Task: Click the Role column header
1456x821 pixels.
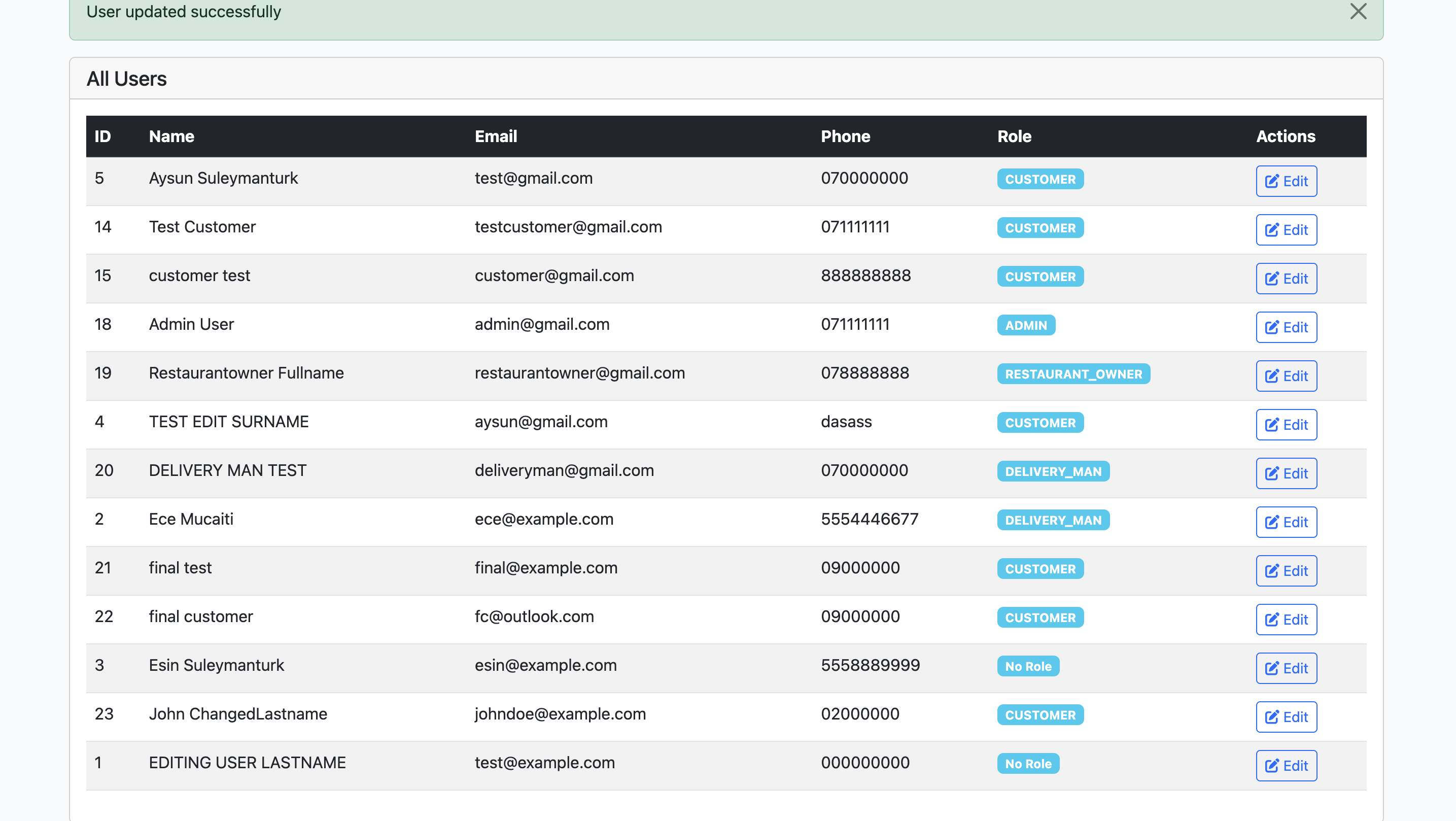Action: coord(1014,136)
